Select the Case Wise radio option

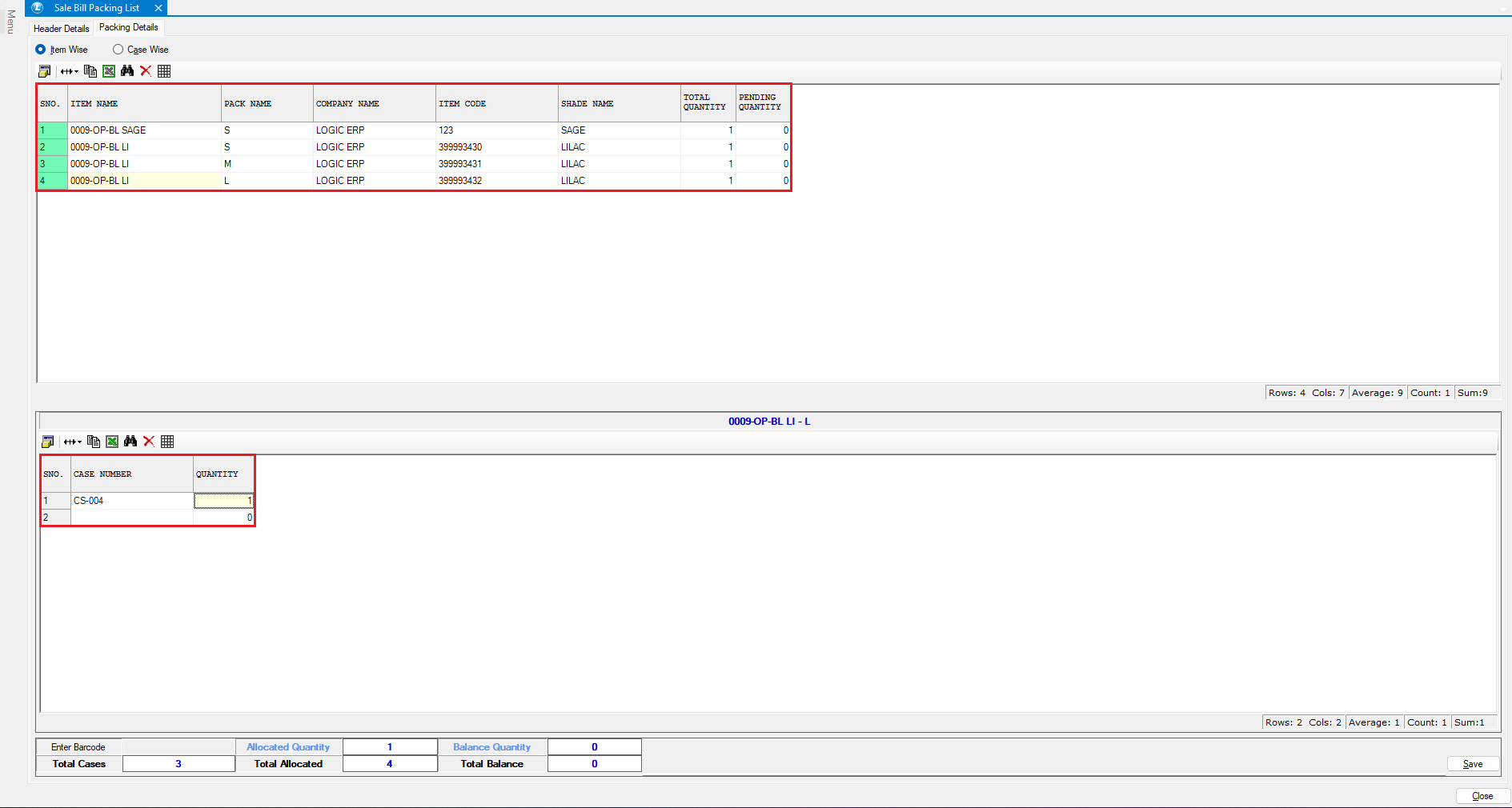coord(118,50)
